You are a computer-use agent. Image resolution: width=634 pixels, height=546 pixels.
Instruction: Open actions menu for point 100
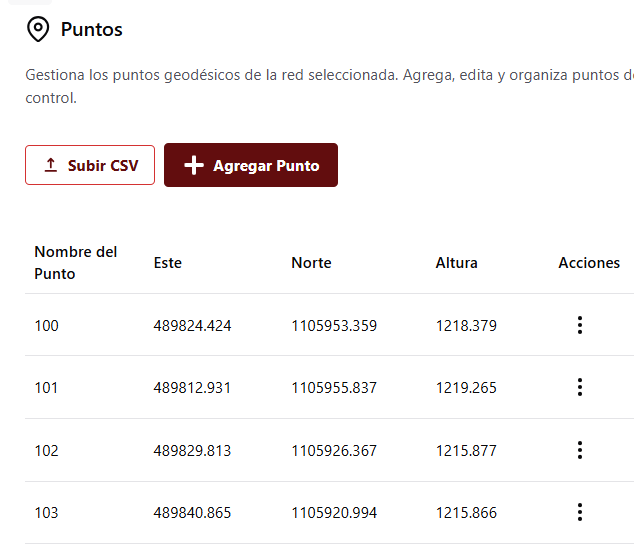click(x=580, y=325)
